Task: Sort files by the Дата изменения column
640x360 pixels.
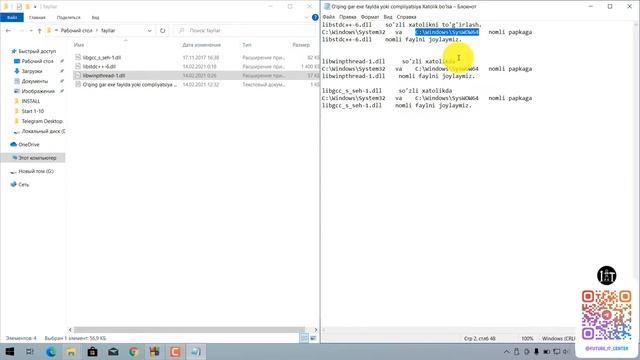Action: pos(201,45)
